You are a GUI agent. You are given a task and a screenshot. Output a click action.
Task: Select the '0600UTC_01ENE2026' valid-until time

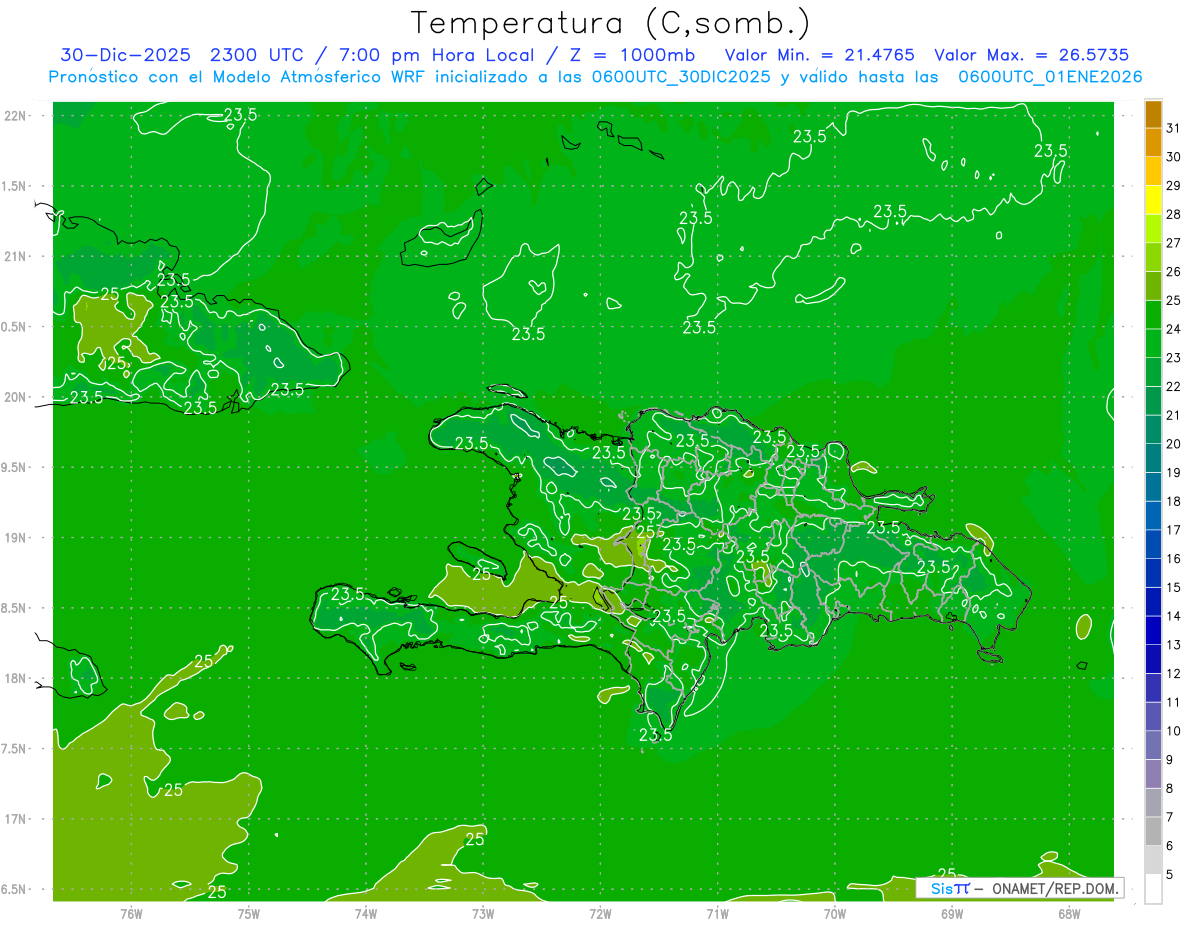[1050, 77]
